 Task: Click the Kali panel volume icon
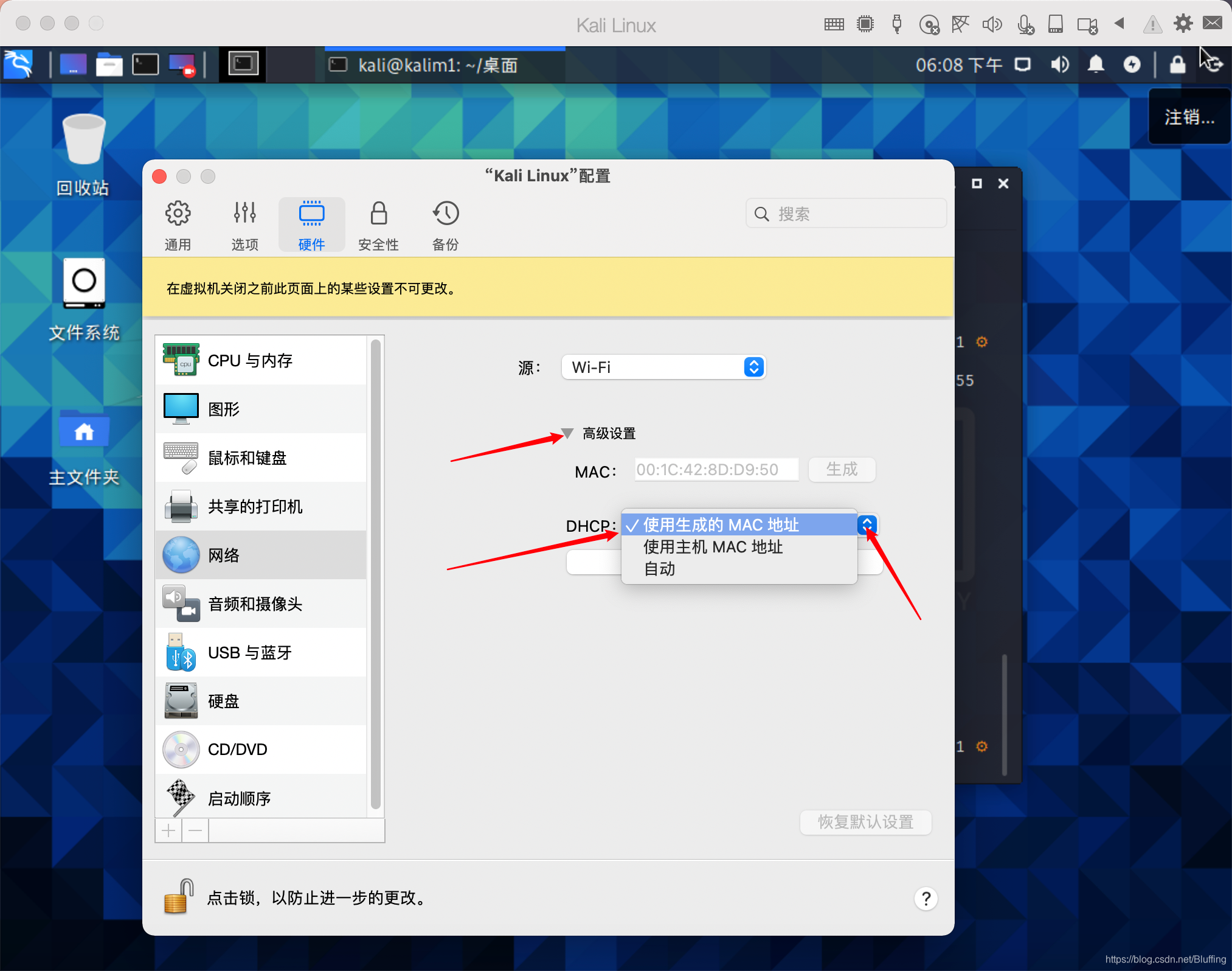coord(1060,64)
